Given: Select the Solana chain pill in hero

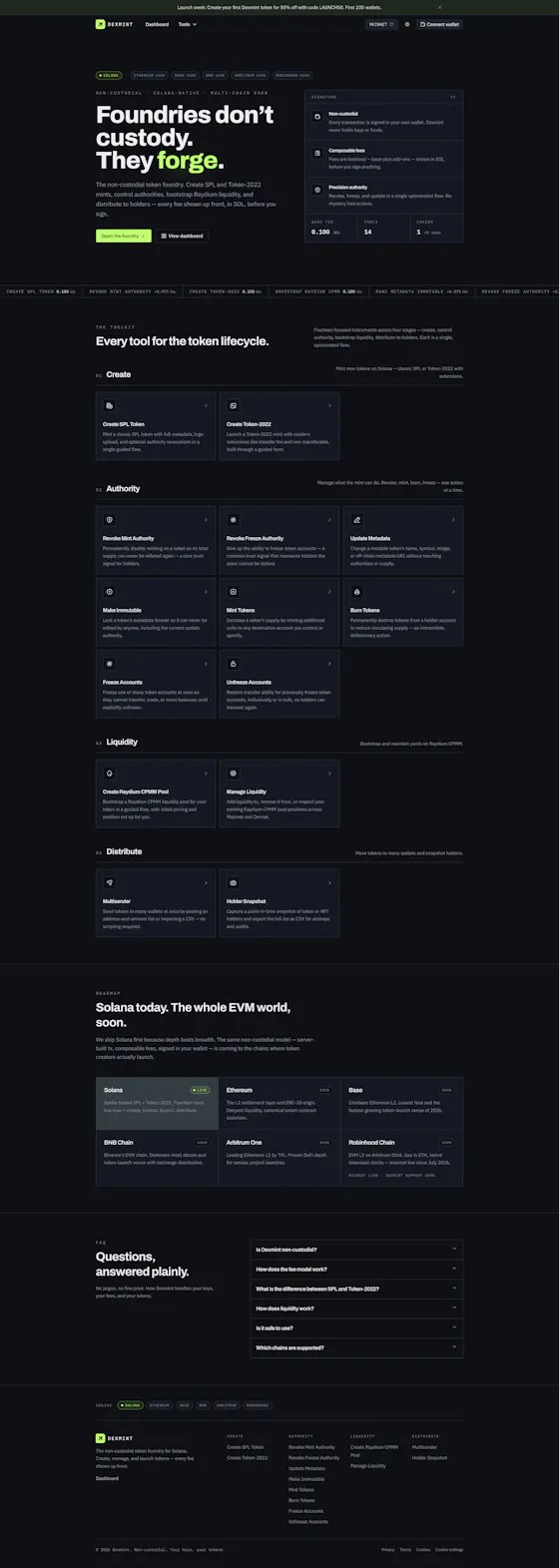Looking at the screenshot, I should (x=109, y=75).
